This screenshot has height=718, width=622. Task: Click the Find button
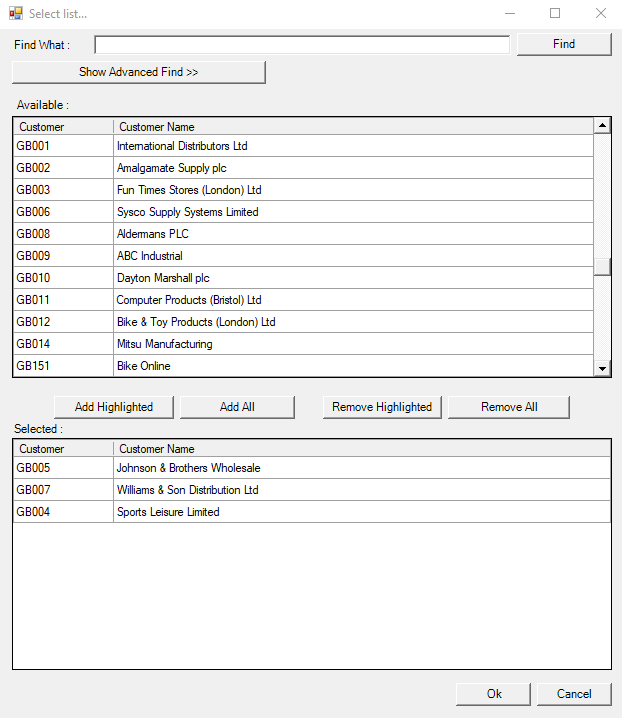pyautogui.click(x=563, y=44)
